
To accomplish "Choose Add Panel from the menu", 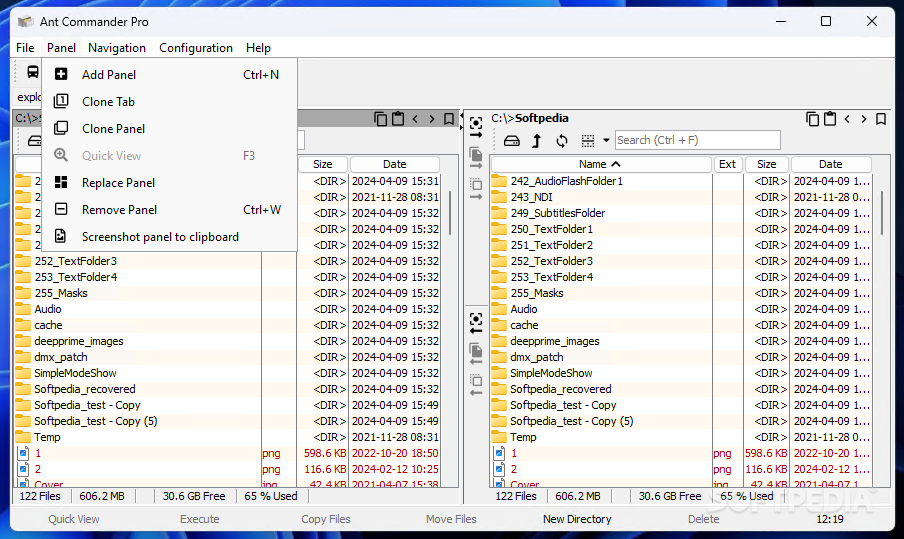I will 170,74.
